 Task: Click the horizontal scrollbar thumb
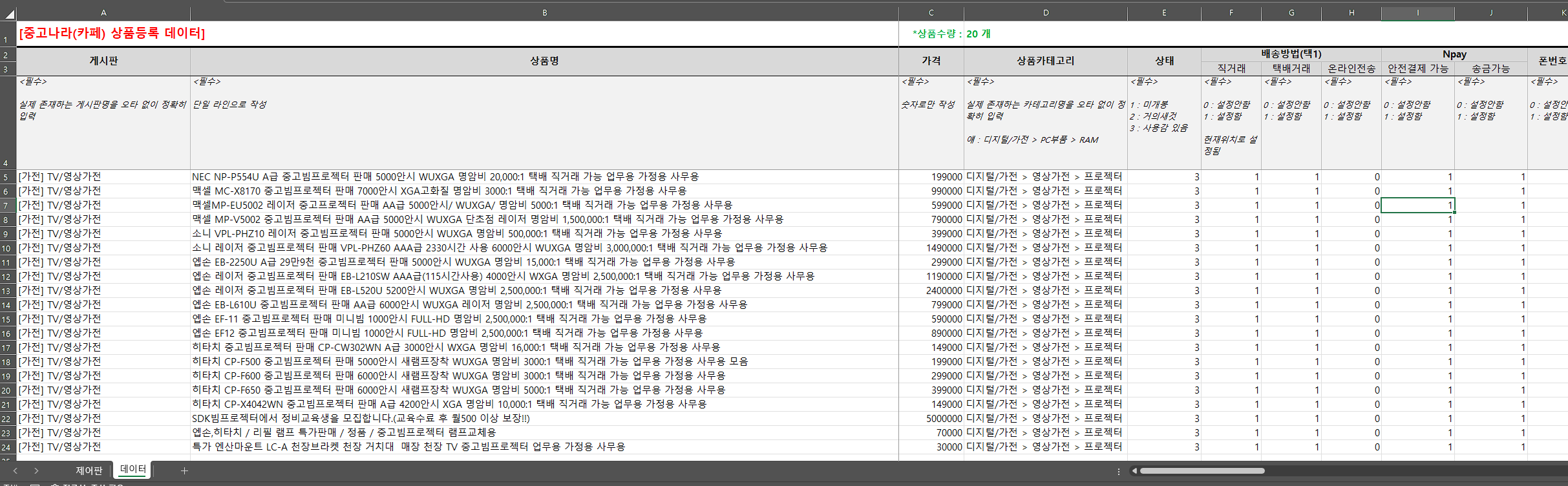pyautogui.click(x=1201, y=471)
